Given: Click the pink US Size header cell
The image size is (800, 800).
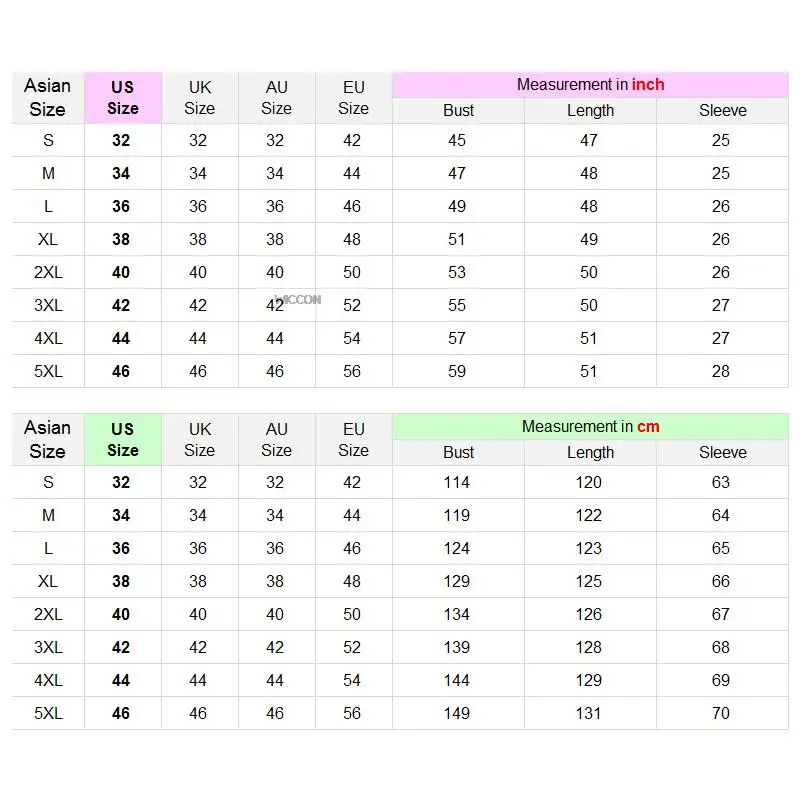Looking at the screenshot, I should 122,97.
